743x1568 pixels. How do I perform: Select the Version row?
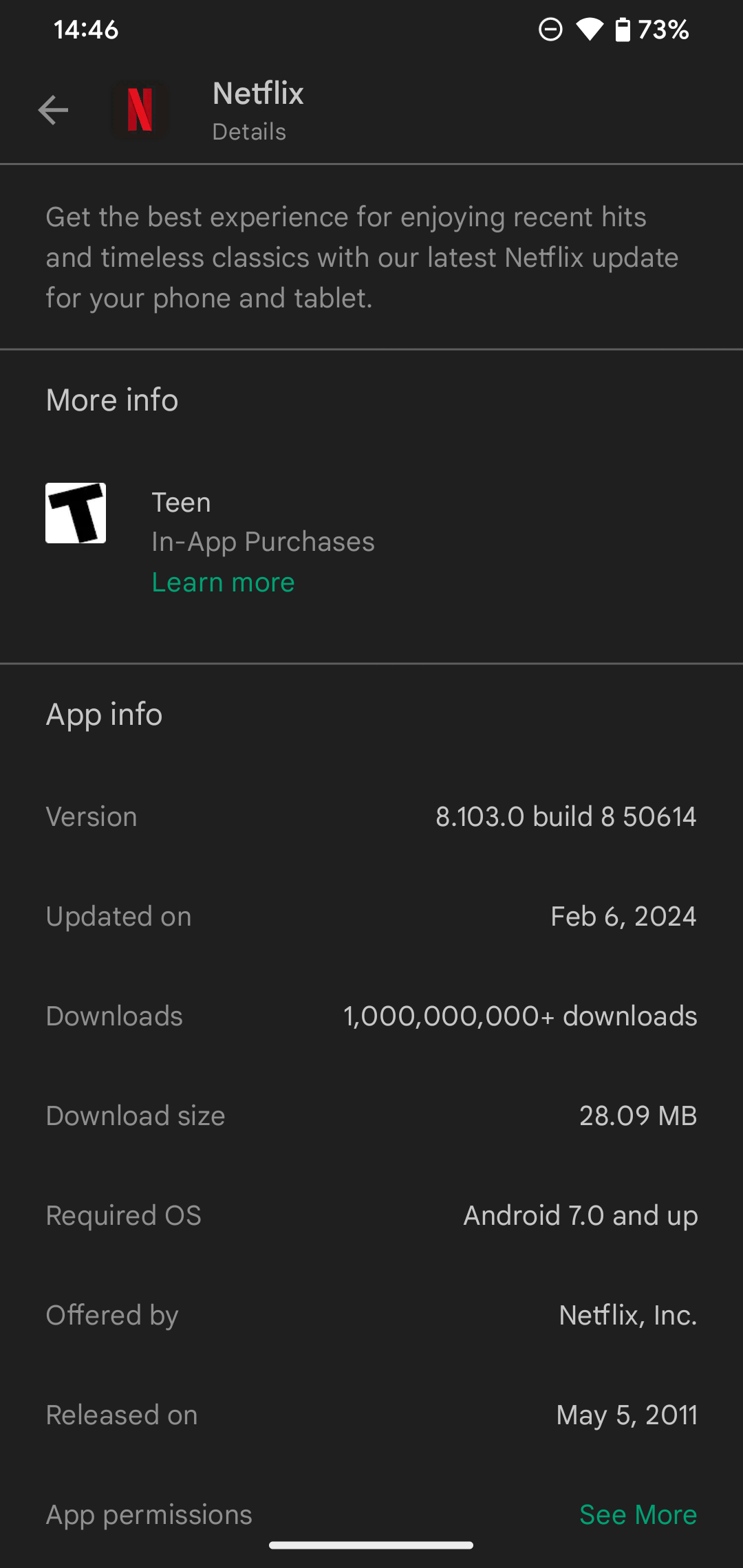click(x=371, y=816)
